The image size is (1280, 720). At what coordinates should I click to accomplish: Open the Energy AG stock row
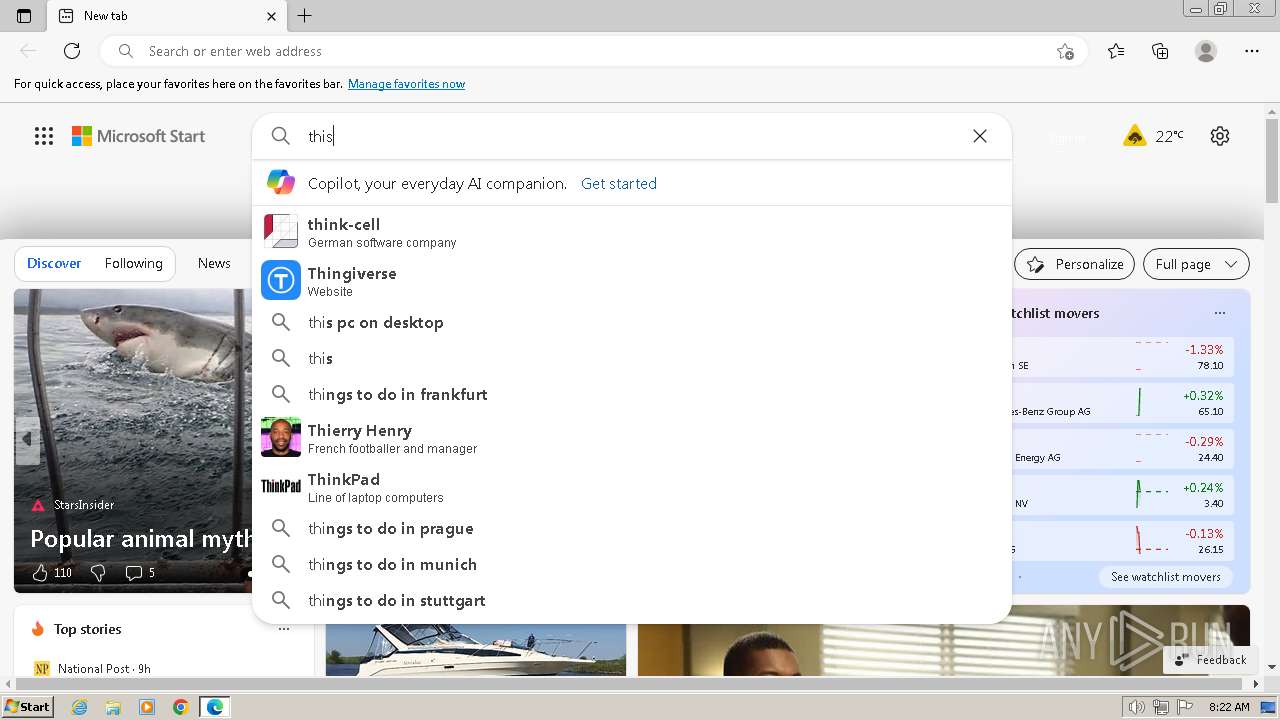(1122, 449)
